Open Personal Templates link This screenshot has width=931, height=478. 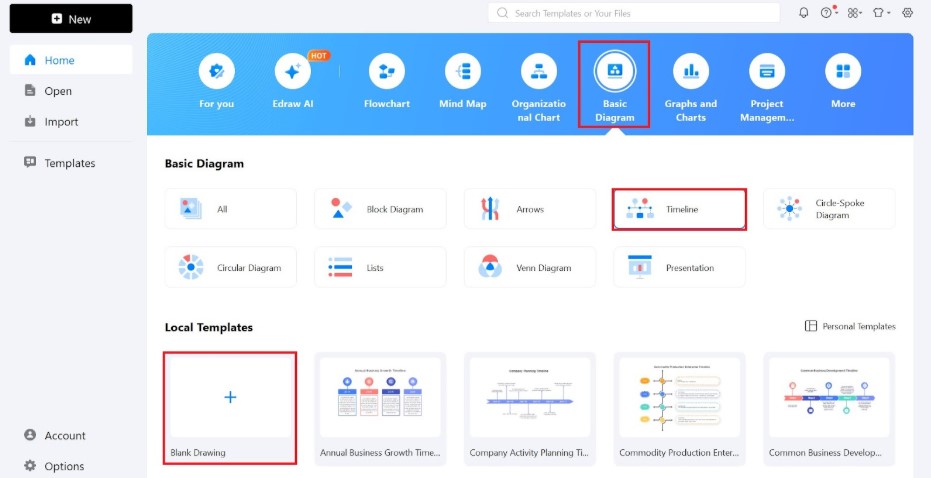pos(850,326)
